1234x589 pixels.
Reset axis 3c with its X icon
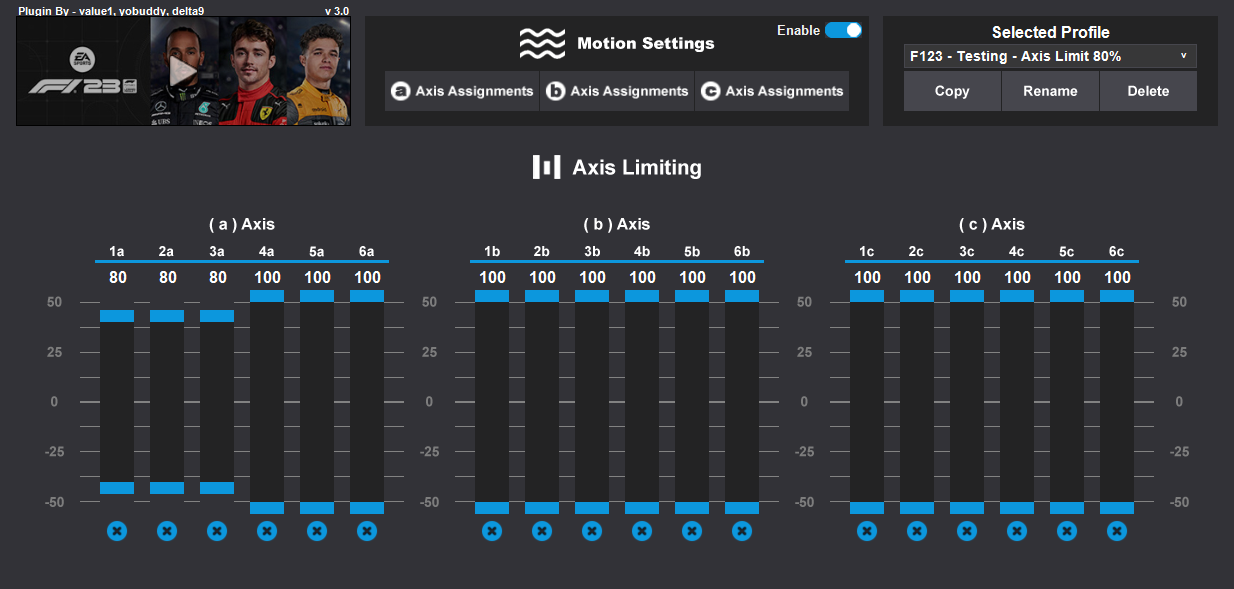point(967,531)
